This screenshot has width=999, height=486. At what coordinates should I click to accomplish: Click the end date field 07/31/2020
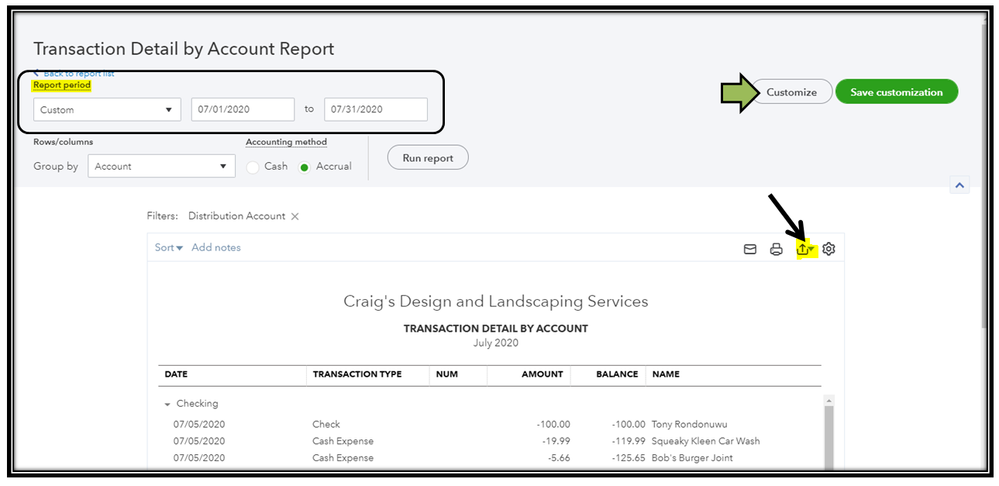point(376,110)
